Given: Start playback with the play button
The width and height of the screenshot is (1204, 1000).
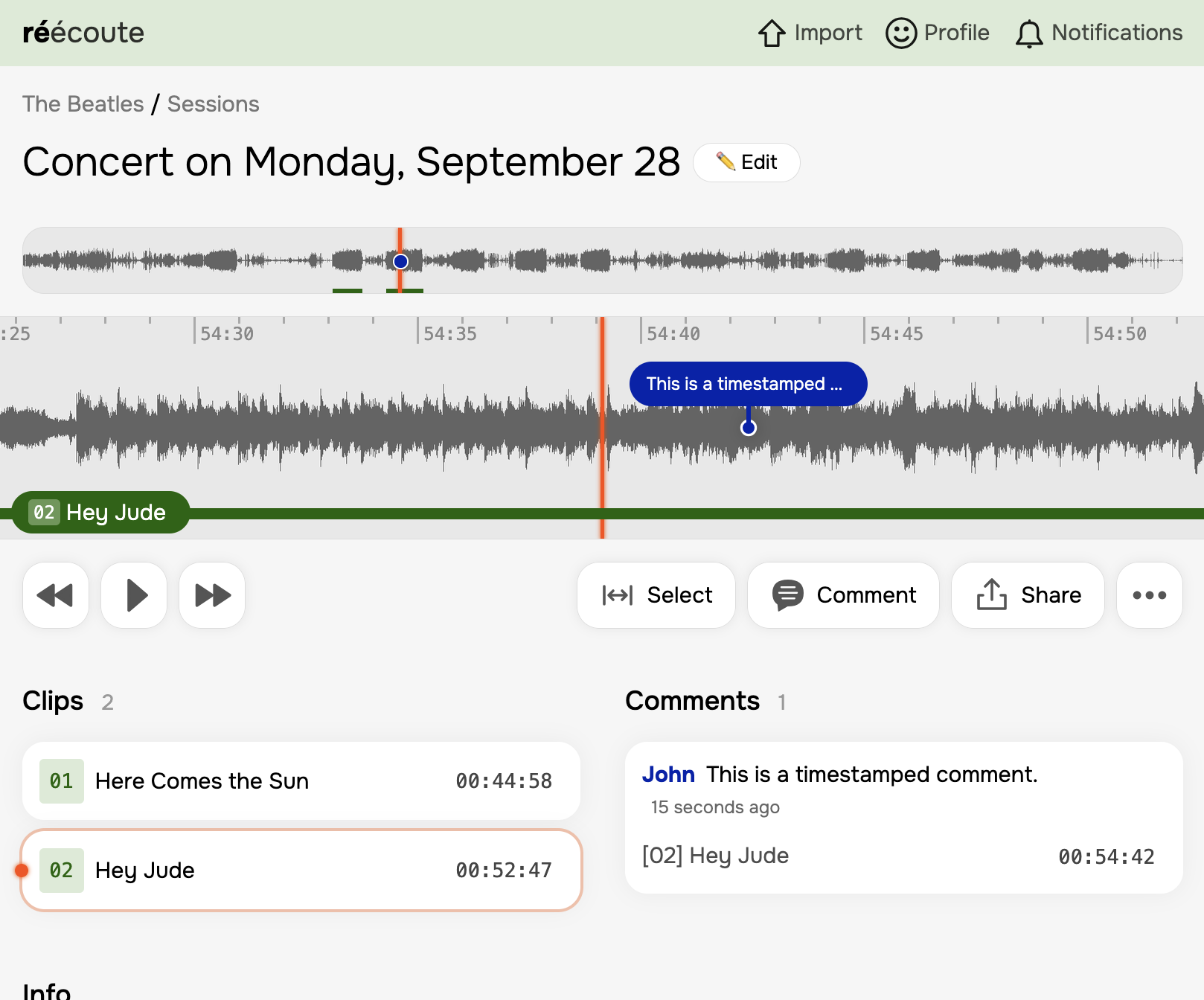Looking at the screenshot, I should point(134,595).
